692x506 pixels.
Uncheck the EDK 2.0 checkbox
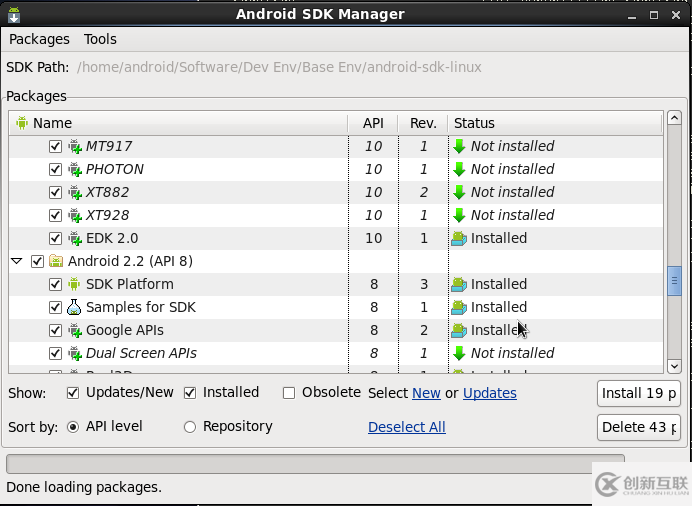[x=55, y=238]
